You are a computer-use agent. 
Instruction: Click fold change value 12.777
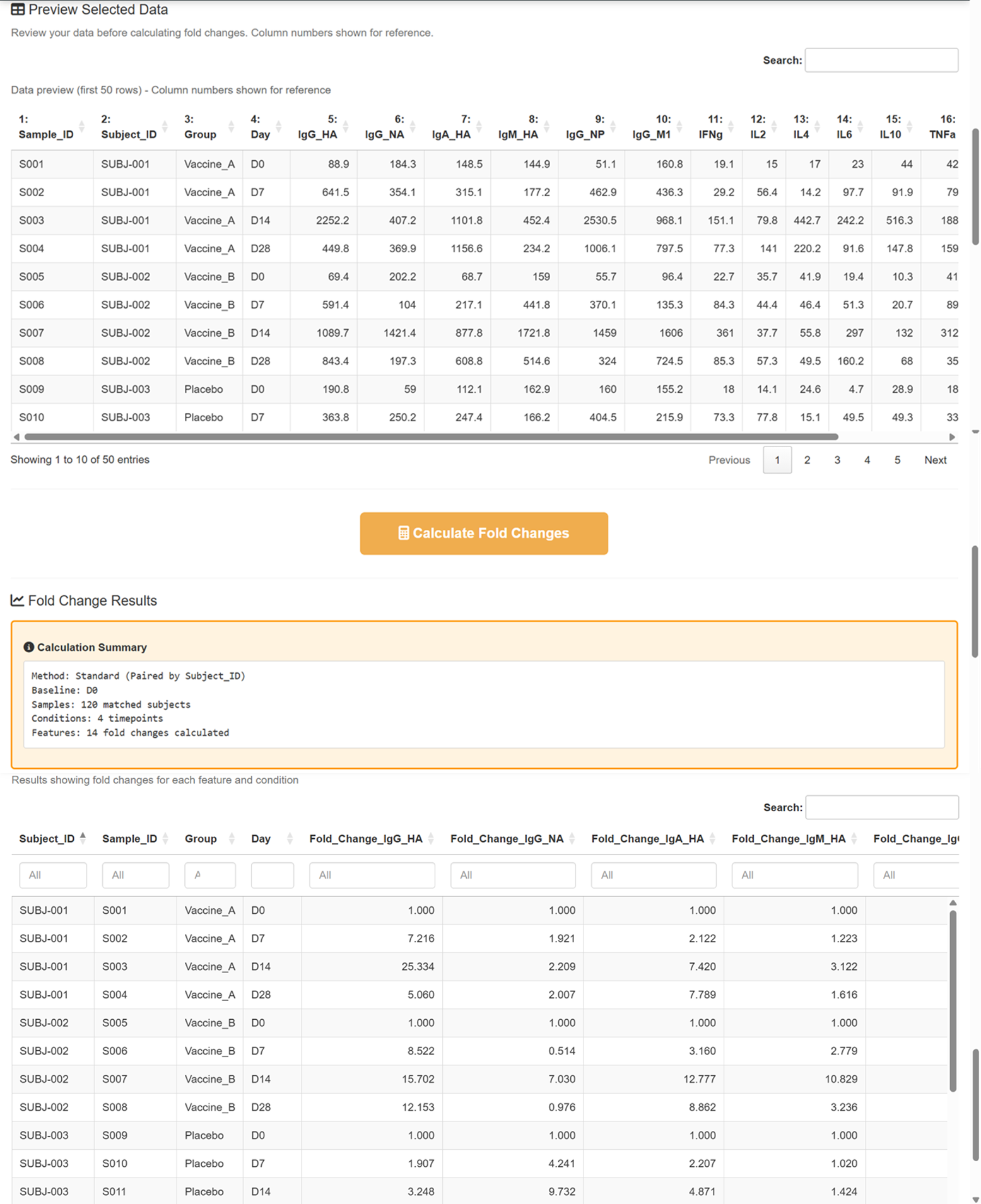pyautogui.click(x=699, y=1078)
